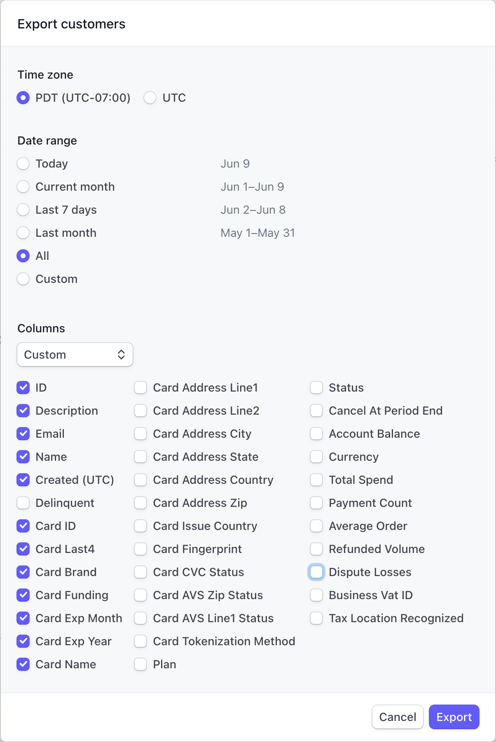Click the Cancel button
Viewport: 496px width, 742px height.
coord(398,717)
